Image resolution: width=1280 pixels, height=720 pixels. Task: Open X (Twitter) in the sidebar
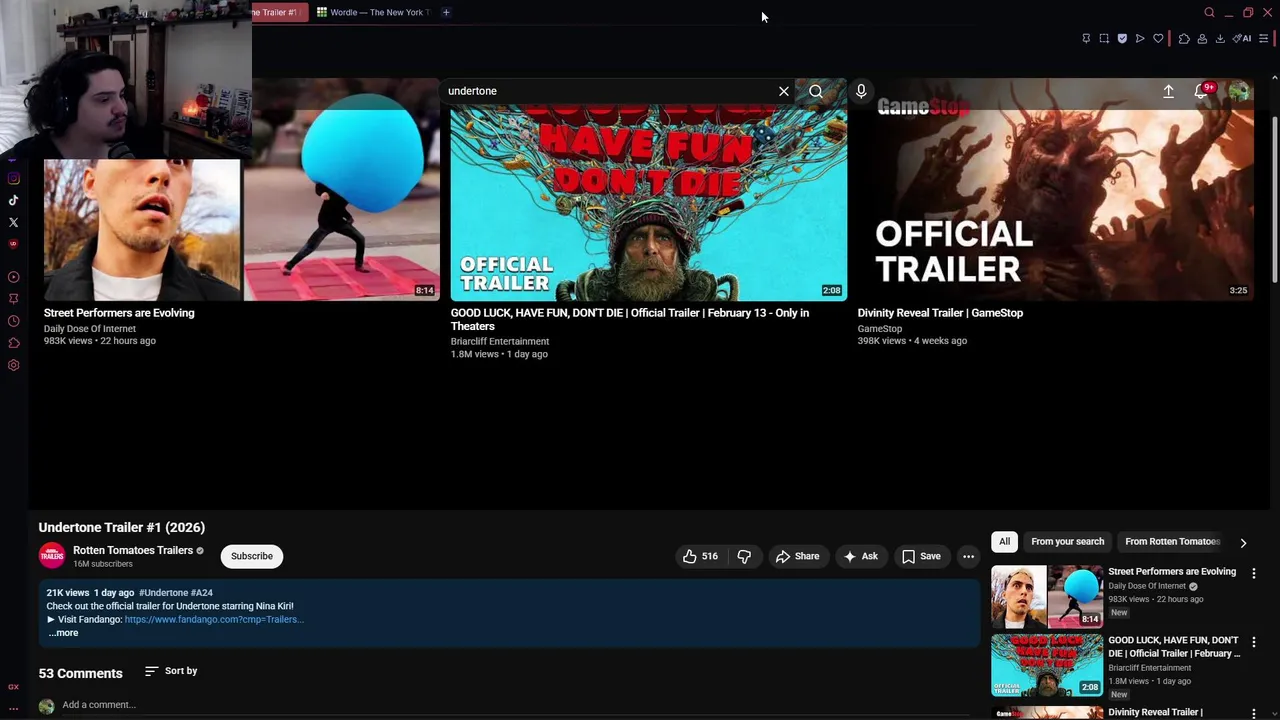click(13, 222)
